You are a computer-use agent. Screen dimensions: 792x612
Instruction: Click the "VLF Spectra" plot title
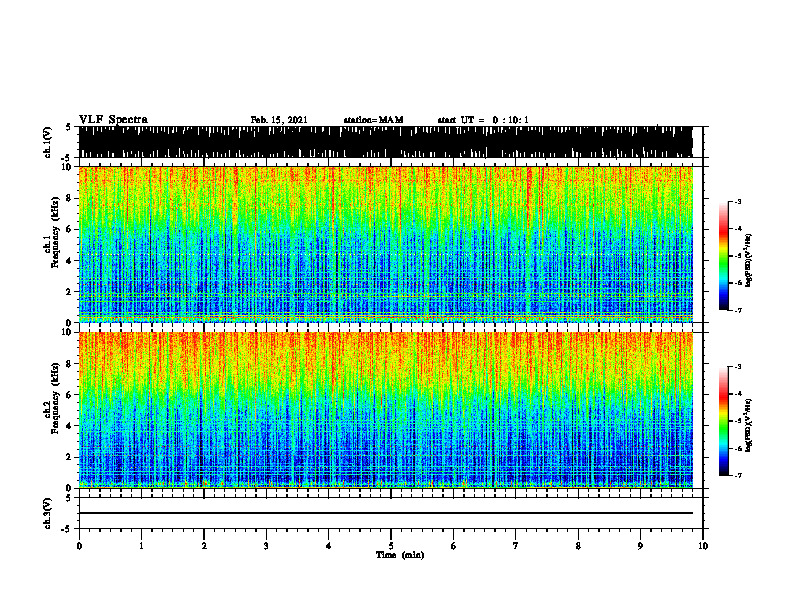pos(113,120)
